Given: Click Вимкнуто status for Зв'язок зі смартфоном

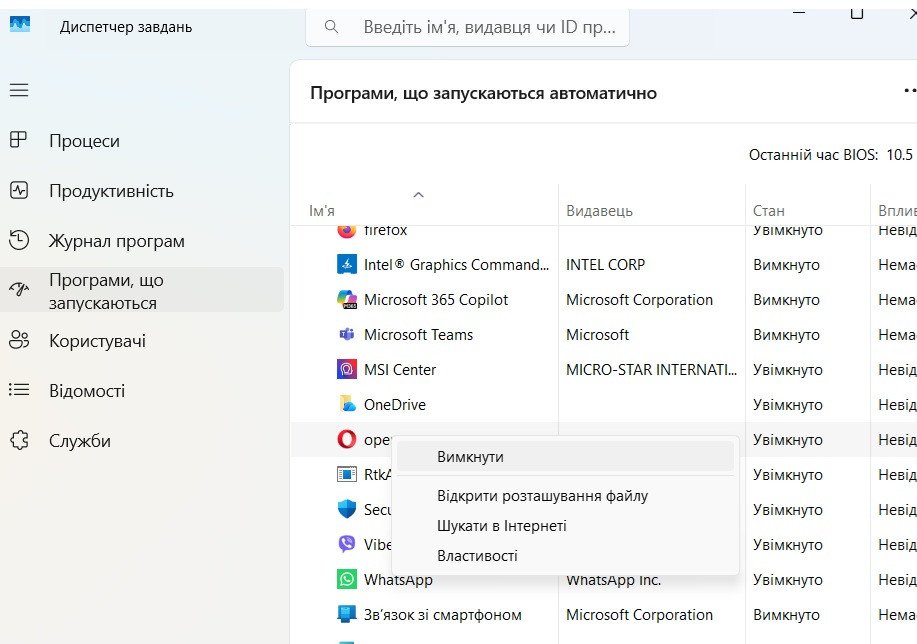Looking at the screenshot, I should (786, 615).
